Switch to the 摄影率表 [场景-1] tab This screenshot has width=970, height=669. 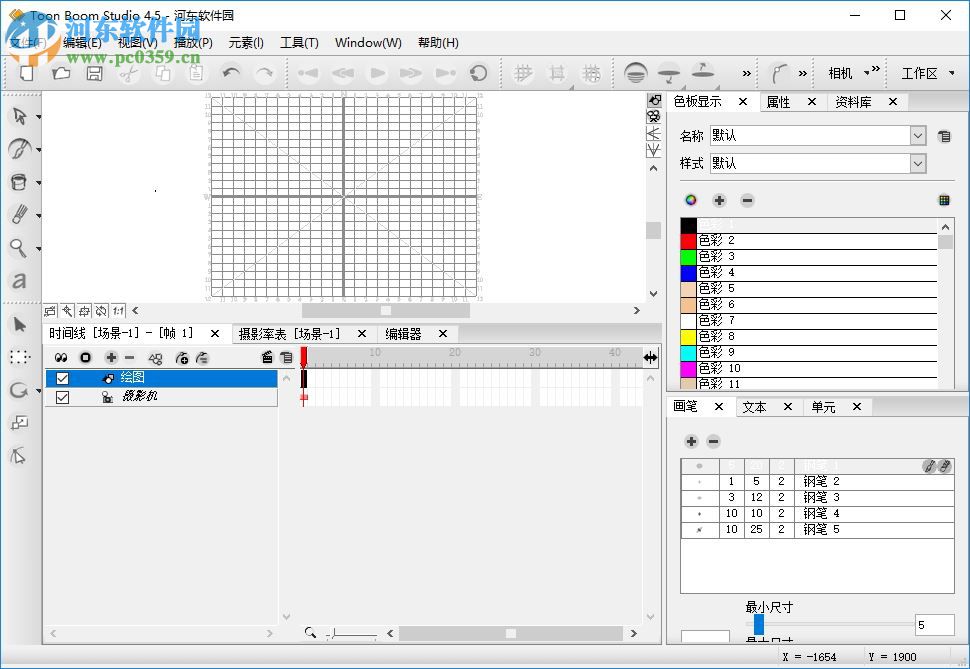[289, 334]
